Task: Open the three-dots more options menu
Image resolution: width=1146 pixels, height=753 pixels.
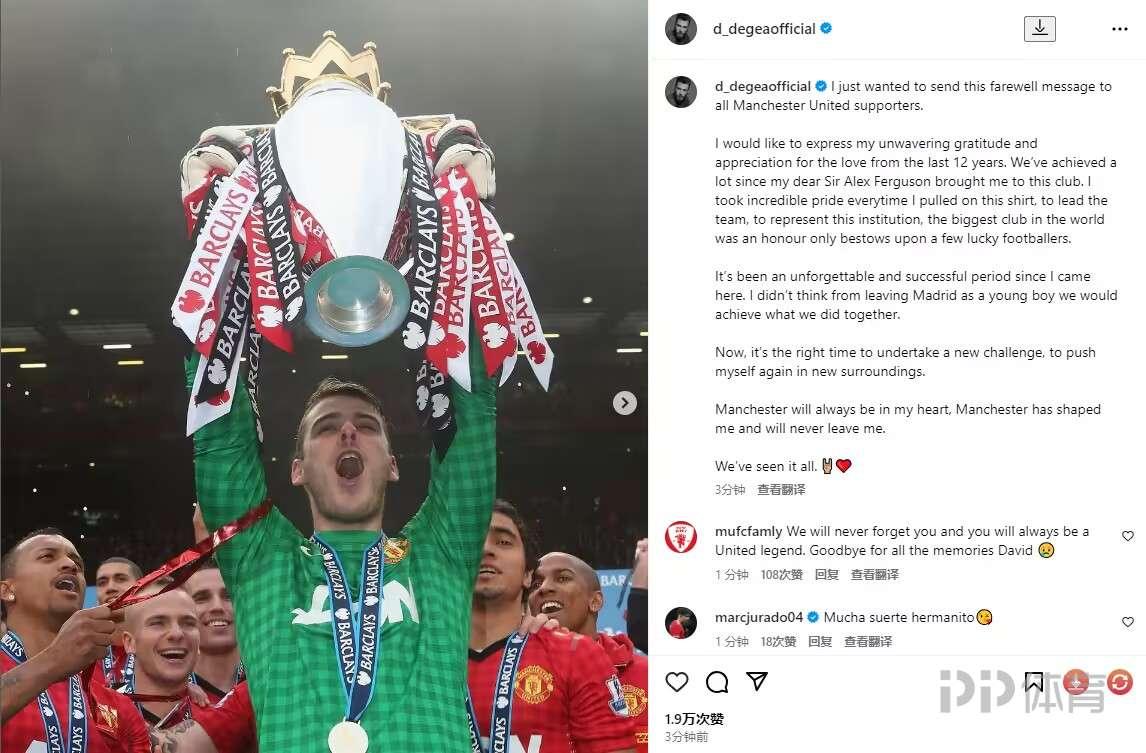Action: 1120,29
